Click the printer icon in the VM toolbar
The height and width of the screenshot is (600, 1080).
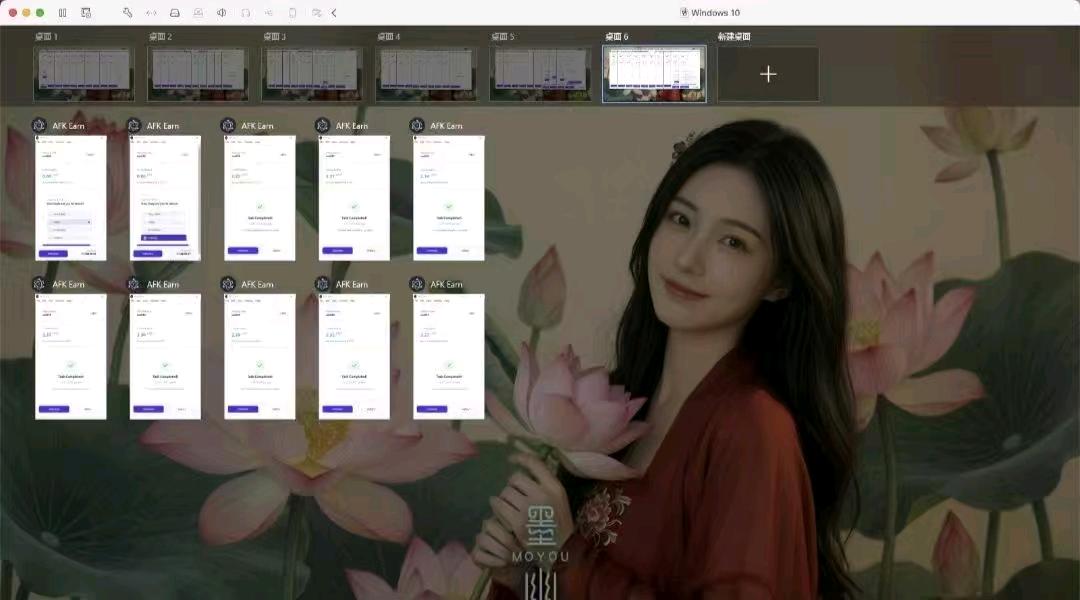[x=176, y=12]
